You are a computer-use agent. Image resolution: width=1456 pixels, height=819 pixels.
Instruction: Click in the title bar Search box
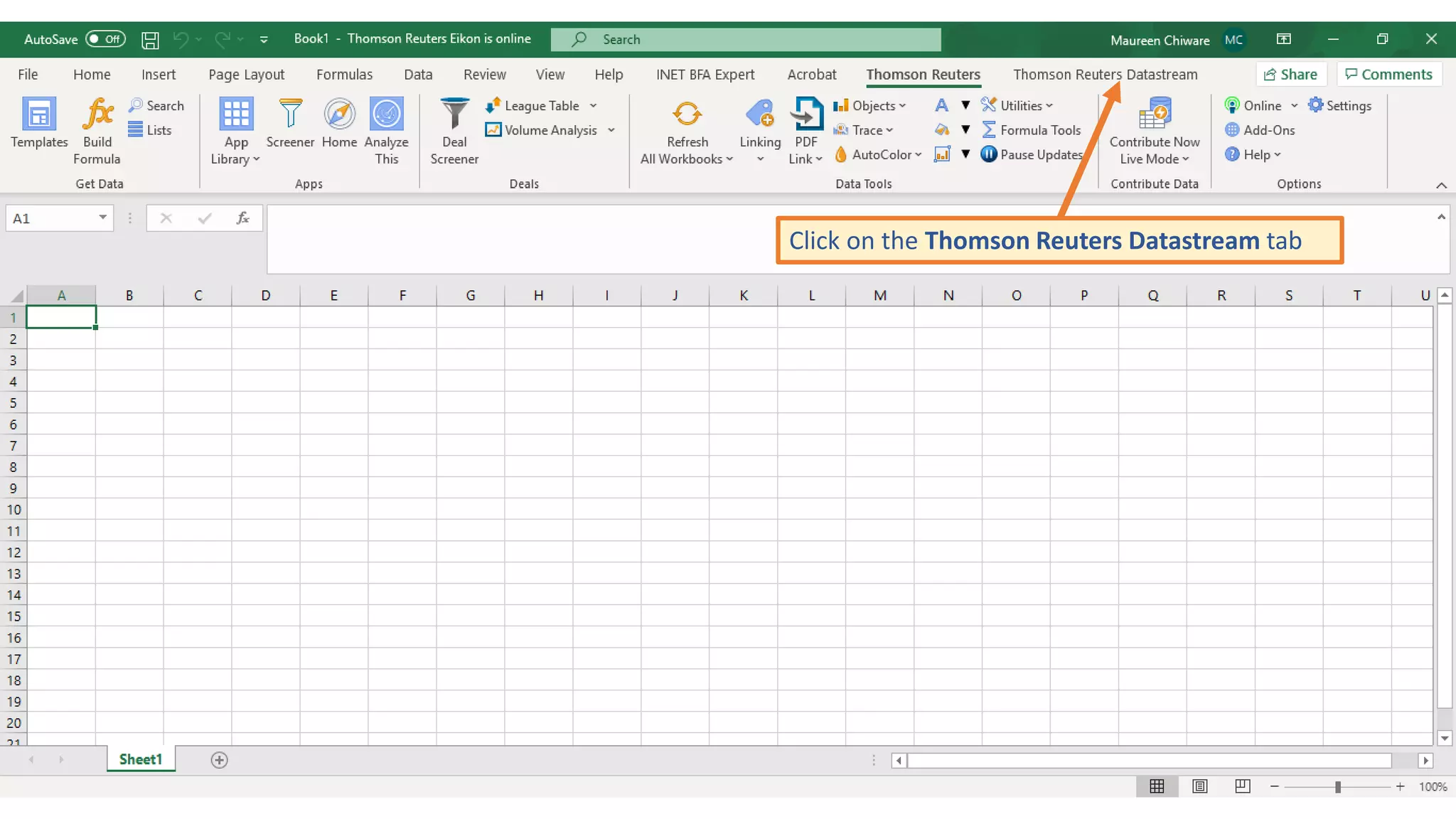[746, 40]
